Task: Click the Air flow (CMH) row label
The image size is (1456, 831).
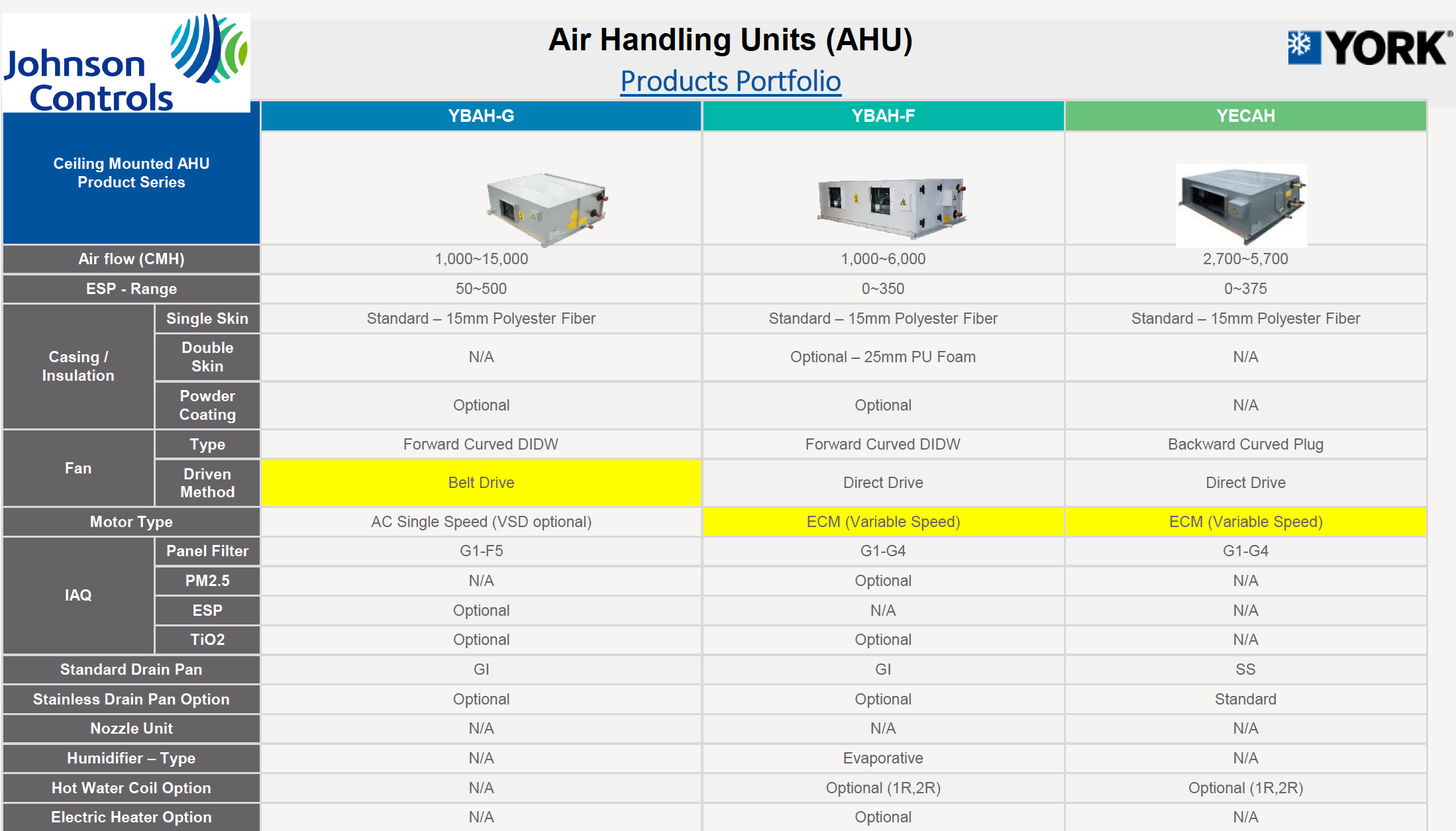Action: point(131,259)
